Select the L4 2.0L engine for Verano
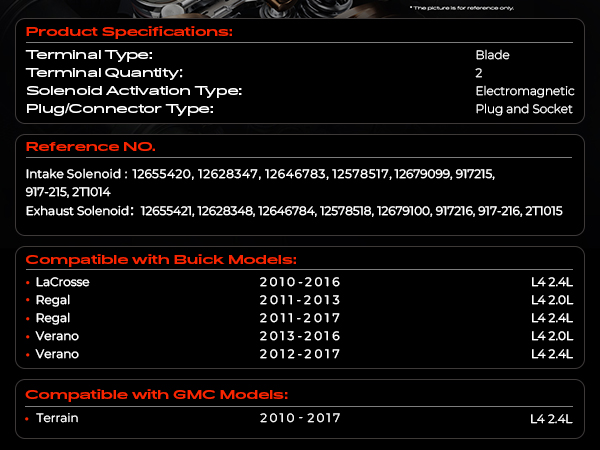Screen dimensions: 600x450 click(552, 336)
